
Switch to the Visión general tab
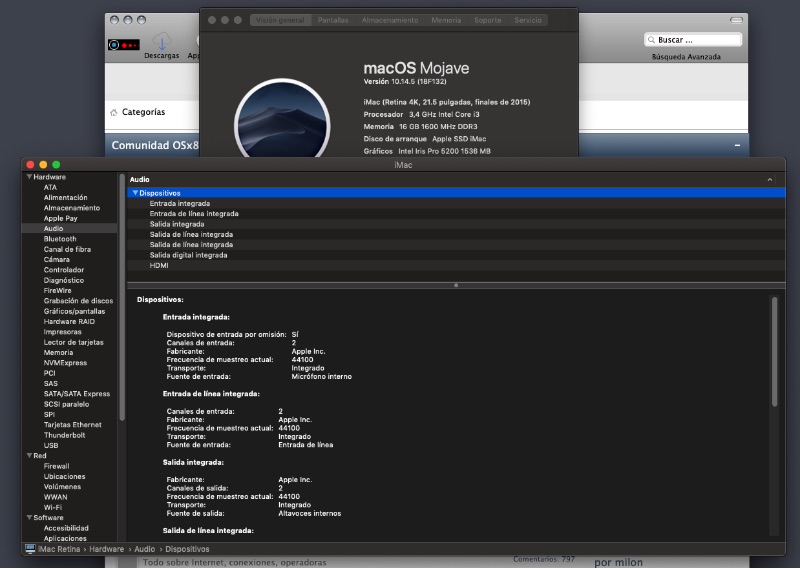[x=280, y=20]
